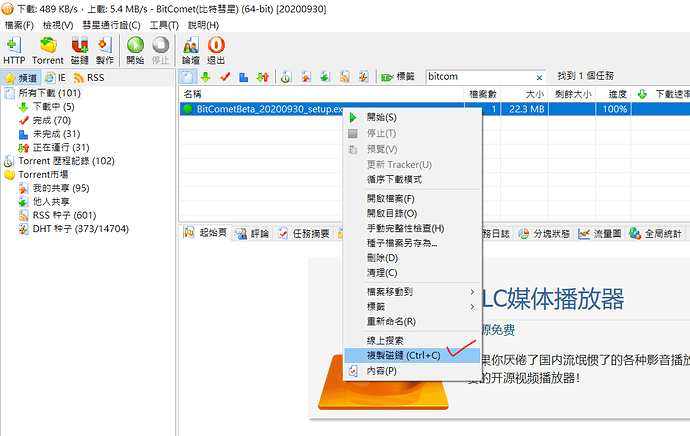Clear the bitcom search text with X

[x=539, y=77]
